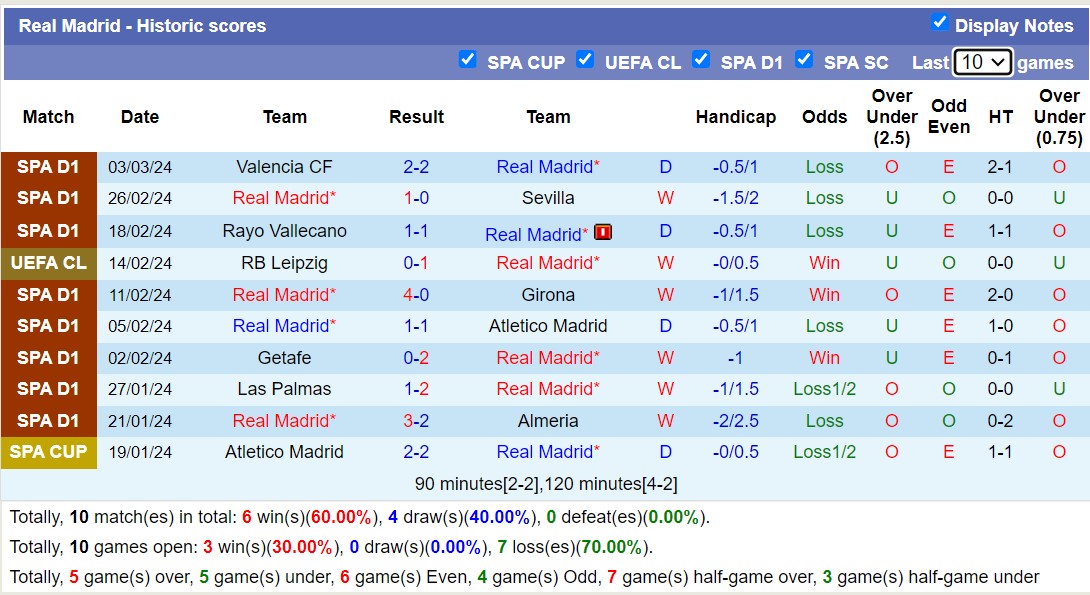Click the Atletico Madrid link in SPA CUP row
The height and width of the screenshot is (595, 1090).
[x=285, y=452]
